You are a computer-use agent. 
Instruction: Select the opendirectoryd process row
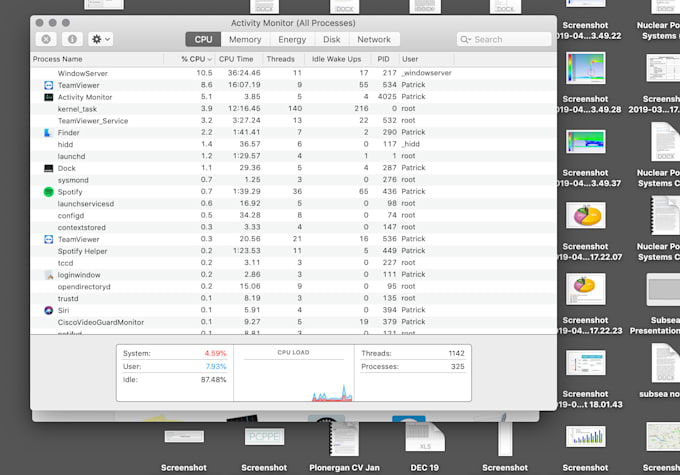[x=294, y=286]
